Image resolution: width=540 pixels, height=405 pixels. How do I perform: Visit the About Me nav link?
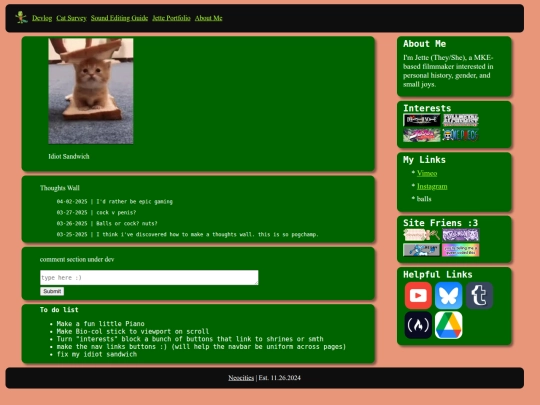(208, 18)
